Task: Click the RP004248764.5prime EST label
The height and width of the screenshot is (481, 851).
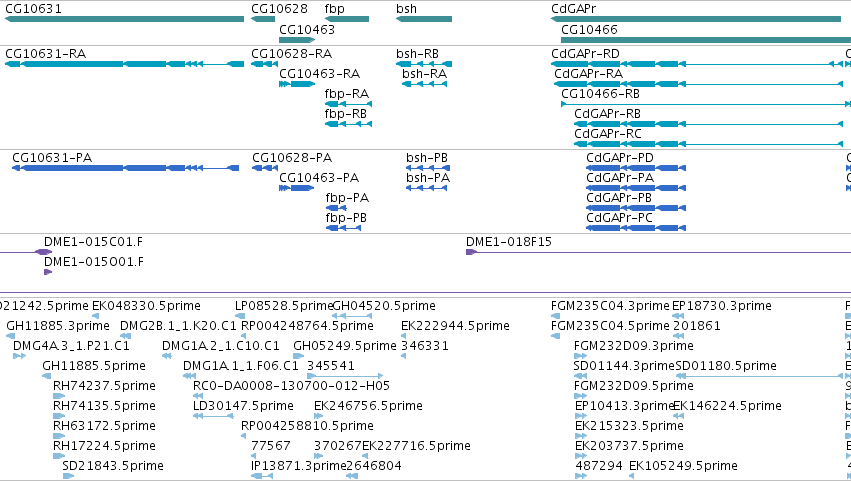Action: [x=307, y=326]
